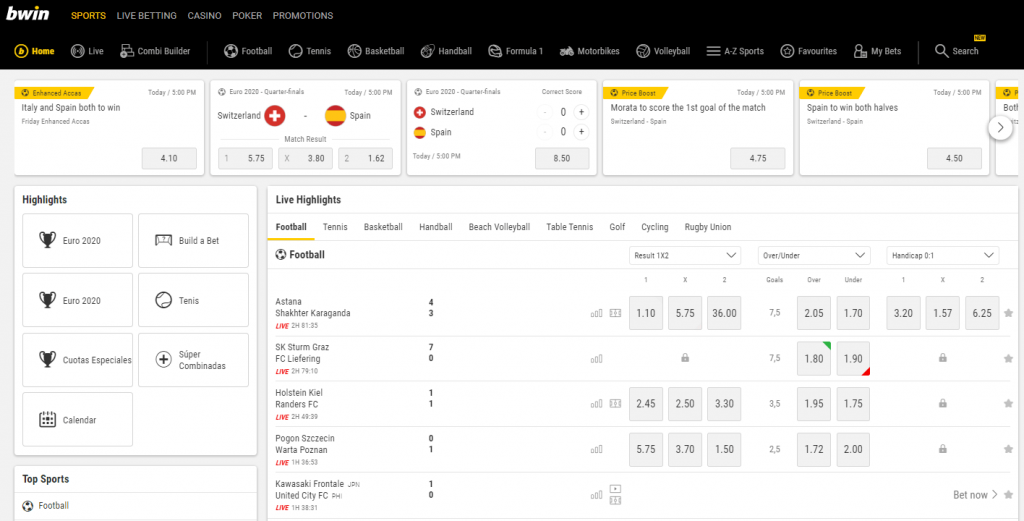Open the Súper Combinadas tile
The image size is (1024, 521).
193,360
